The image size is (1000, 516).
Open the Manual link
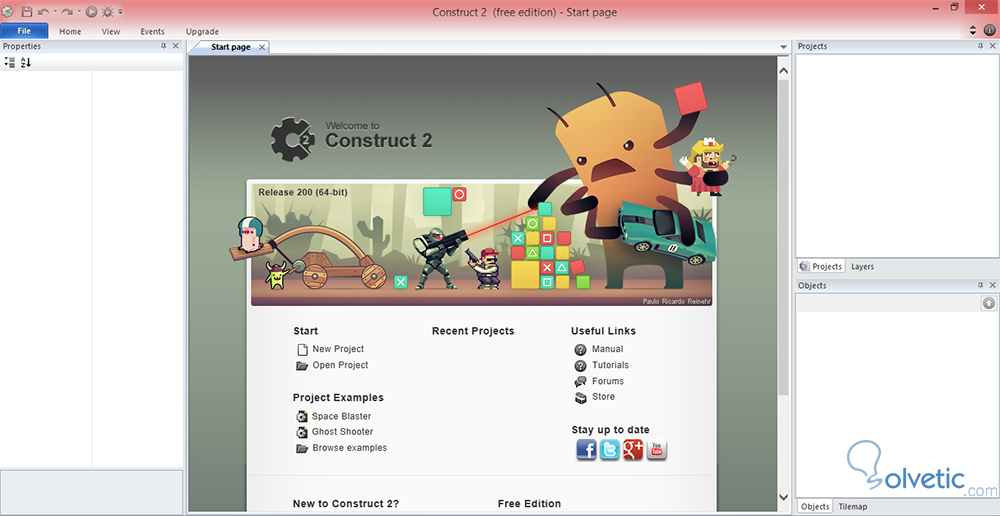(x=608, y=349)
